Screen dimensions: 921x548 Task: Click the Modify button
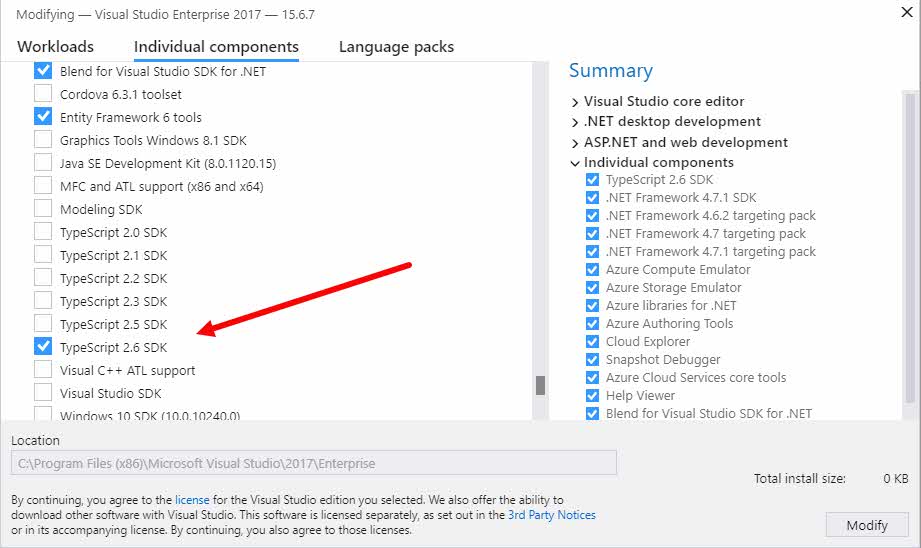tap(867, 525)
